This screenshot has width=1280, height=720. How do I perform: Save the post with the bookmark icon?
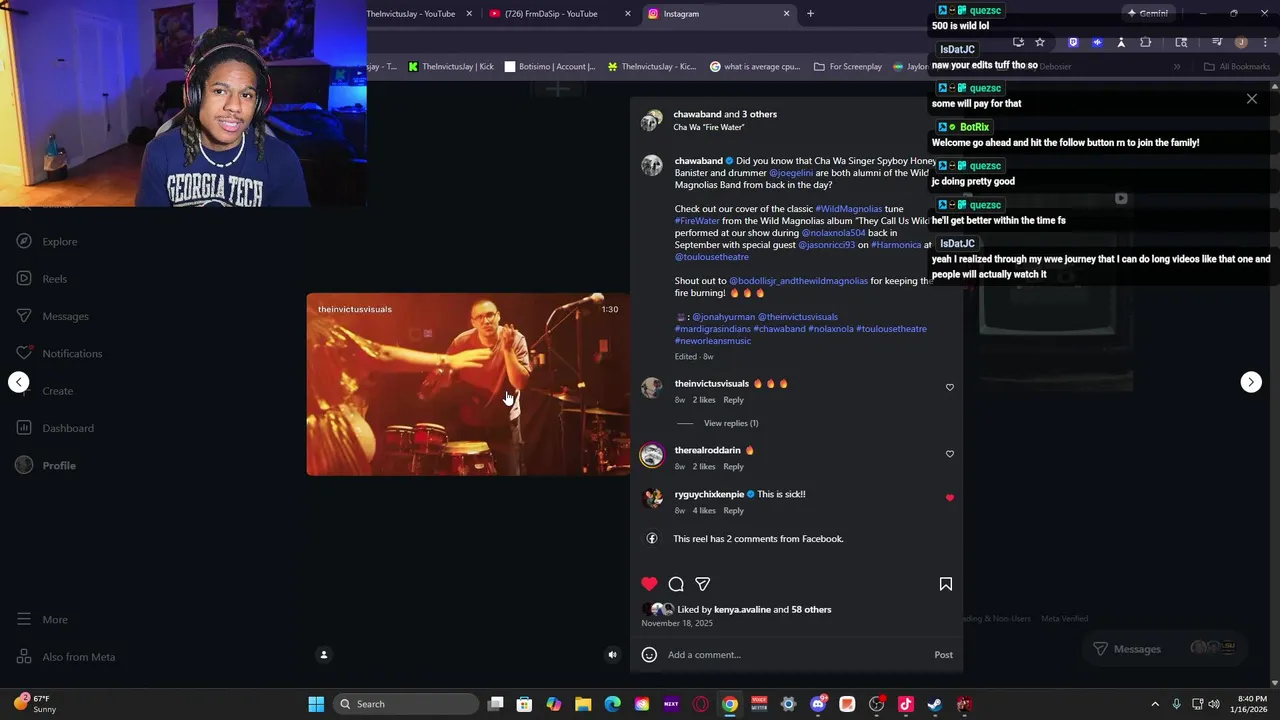[x=945, y=584]
